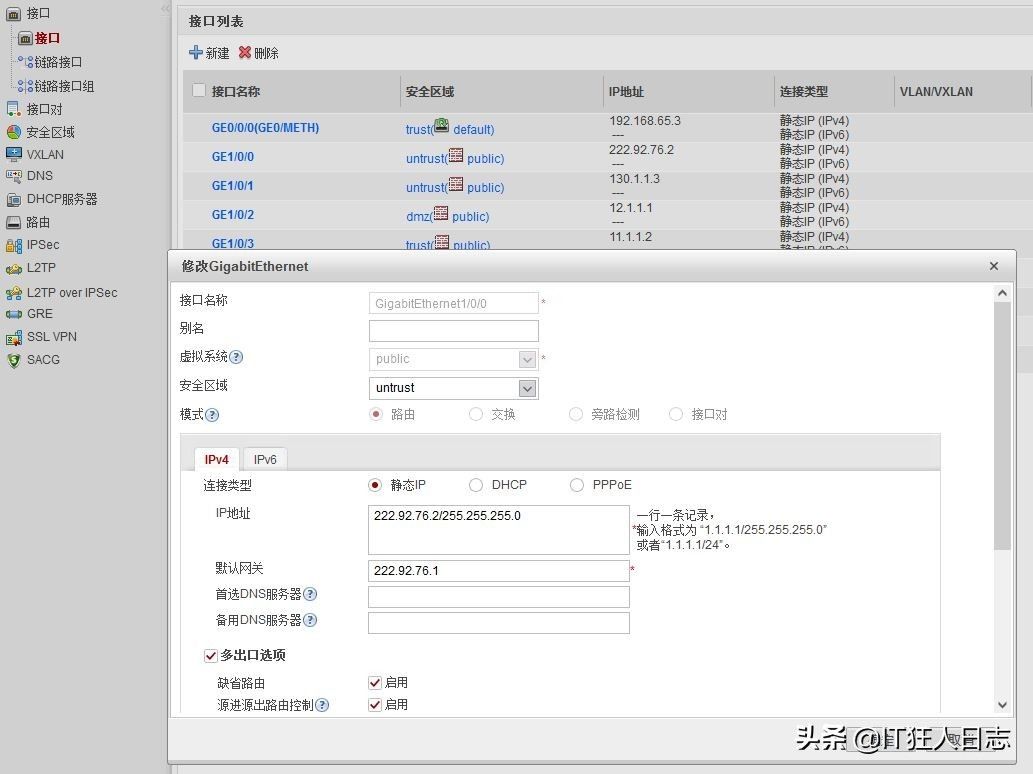
Task: Tick the select-all checkbox in 接口名称 header
Action: click(x=198, y=90)
